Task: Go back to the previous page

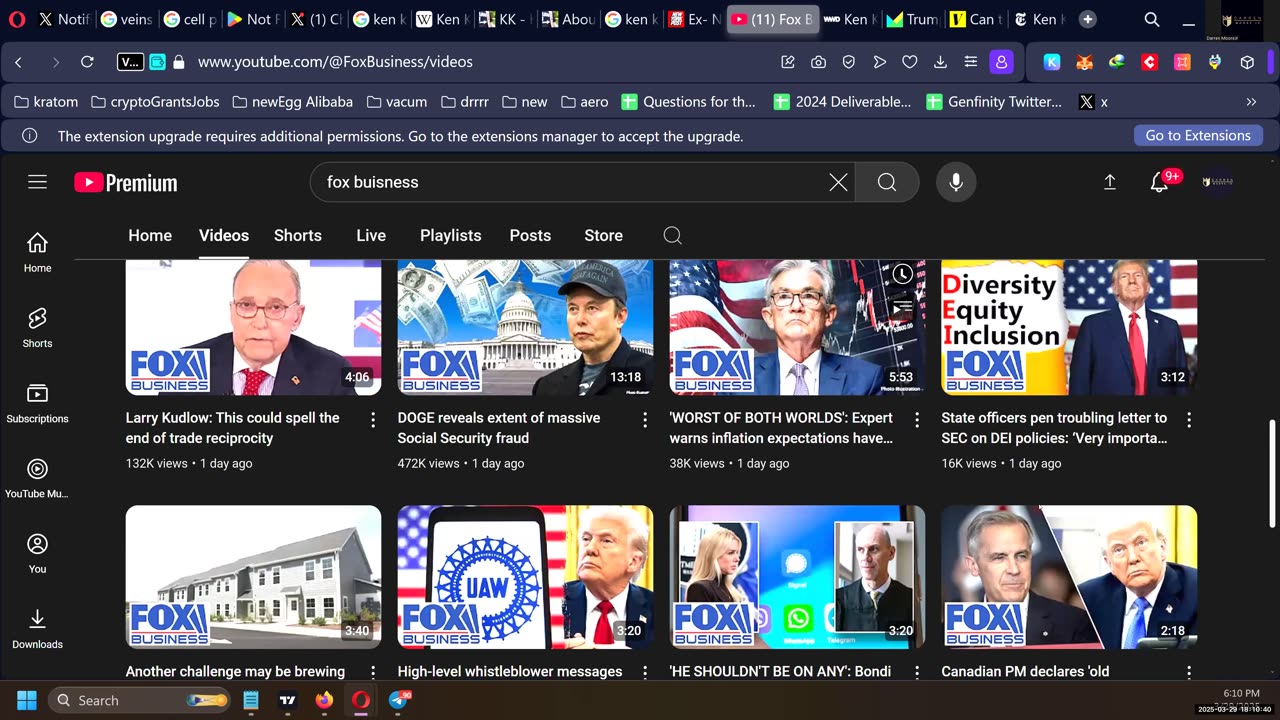Action: click(x=18, y=62)
